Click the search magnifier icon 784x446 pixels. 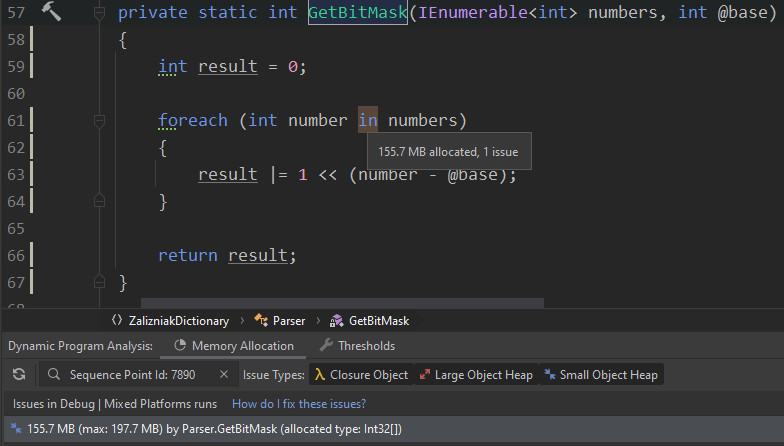tap(54, 374)
